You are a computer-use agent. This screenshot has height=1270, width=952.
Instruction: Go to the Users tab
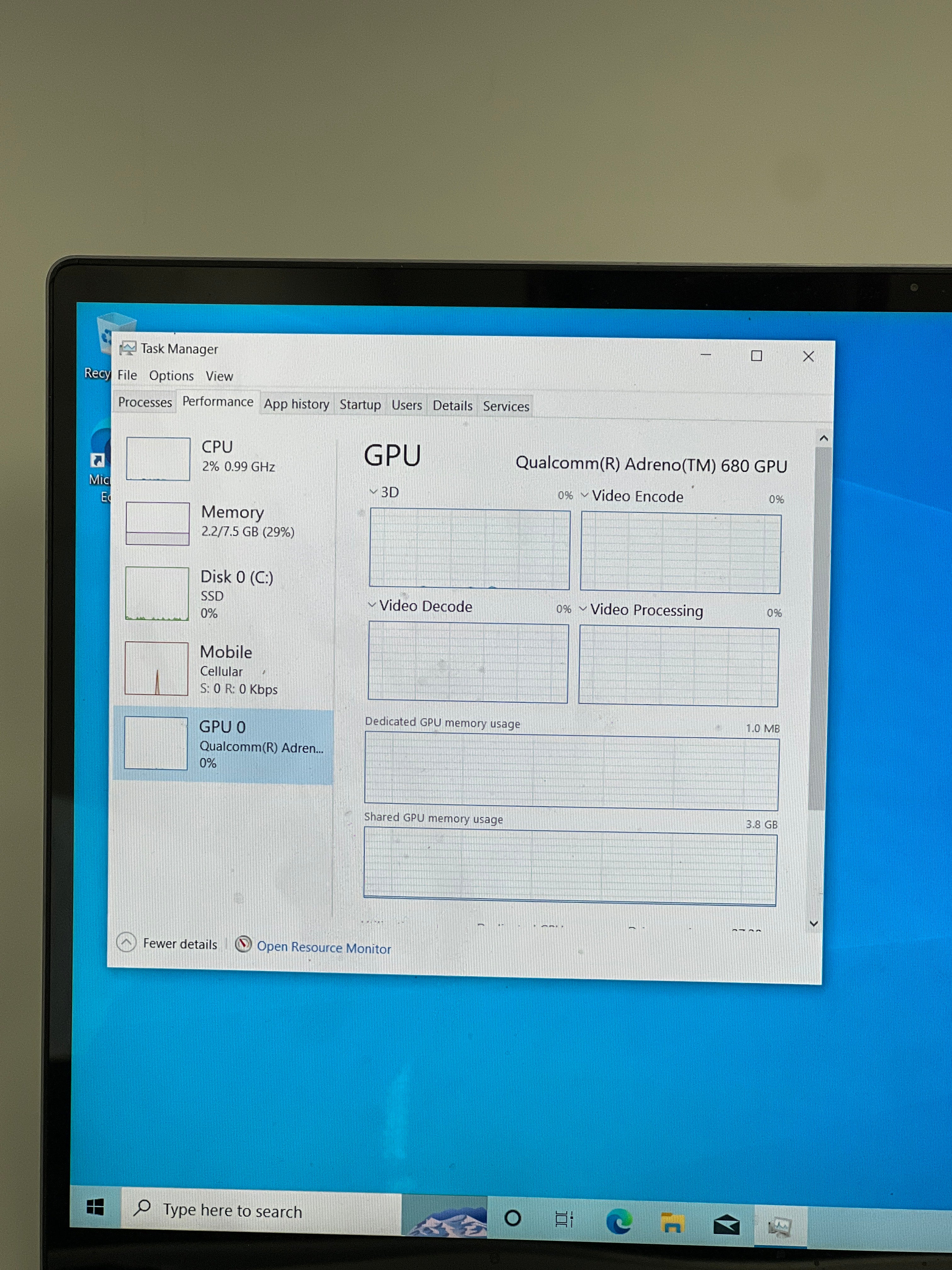[406, 405]
